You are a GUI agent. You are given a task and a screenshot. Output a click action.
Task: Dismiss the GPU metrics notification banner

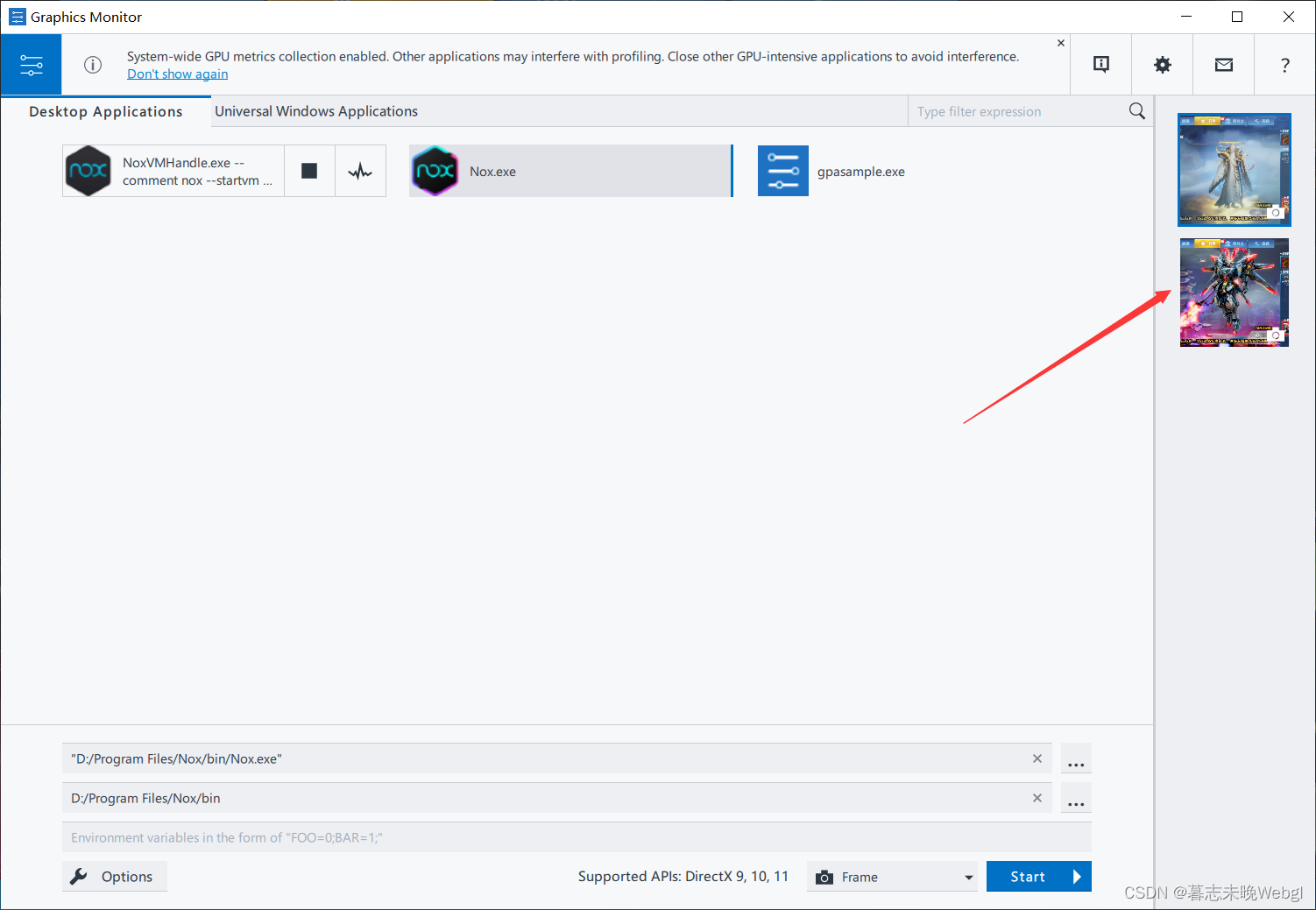[x=1061, y=43]
